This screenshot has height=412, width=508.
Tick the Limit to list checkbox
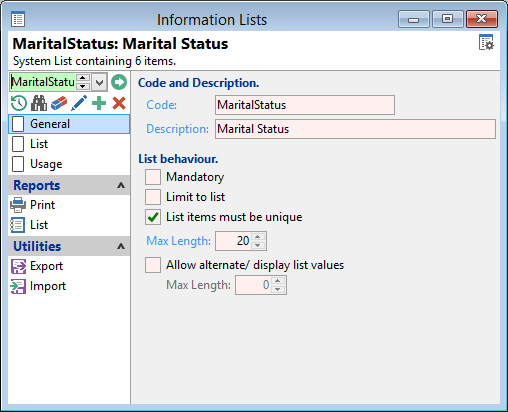pos(153,197)
